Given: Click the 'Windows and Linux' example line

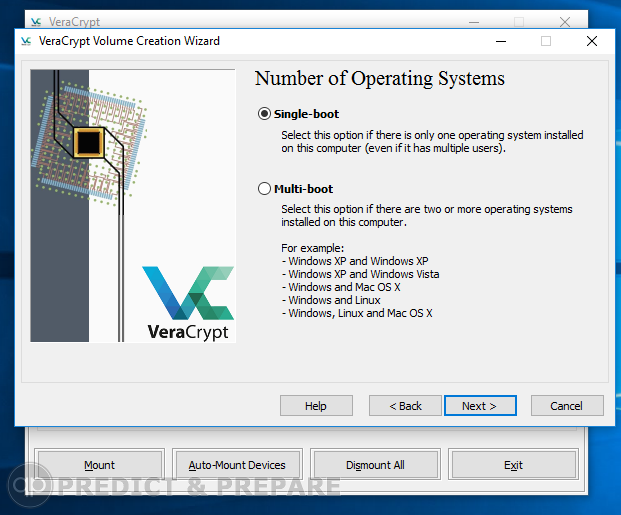Looking at the screenshot, I should pyautogui.click(x=331, y=300).
